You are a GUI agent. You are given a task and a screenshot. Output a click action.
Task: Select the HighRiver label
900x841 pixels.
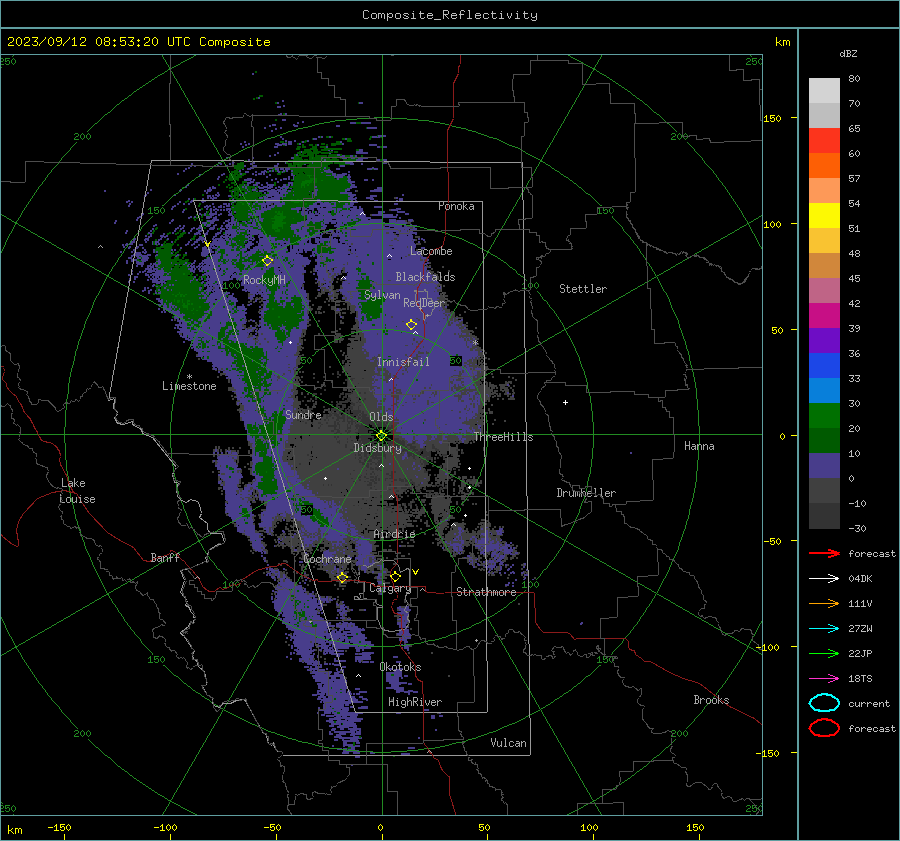414,702
